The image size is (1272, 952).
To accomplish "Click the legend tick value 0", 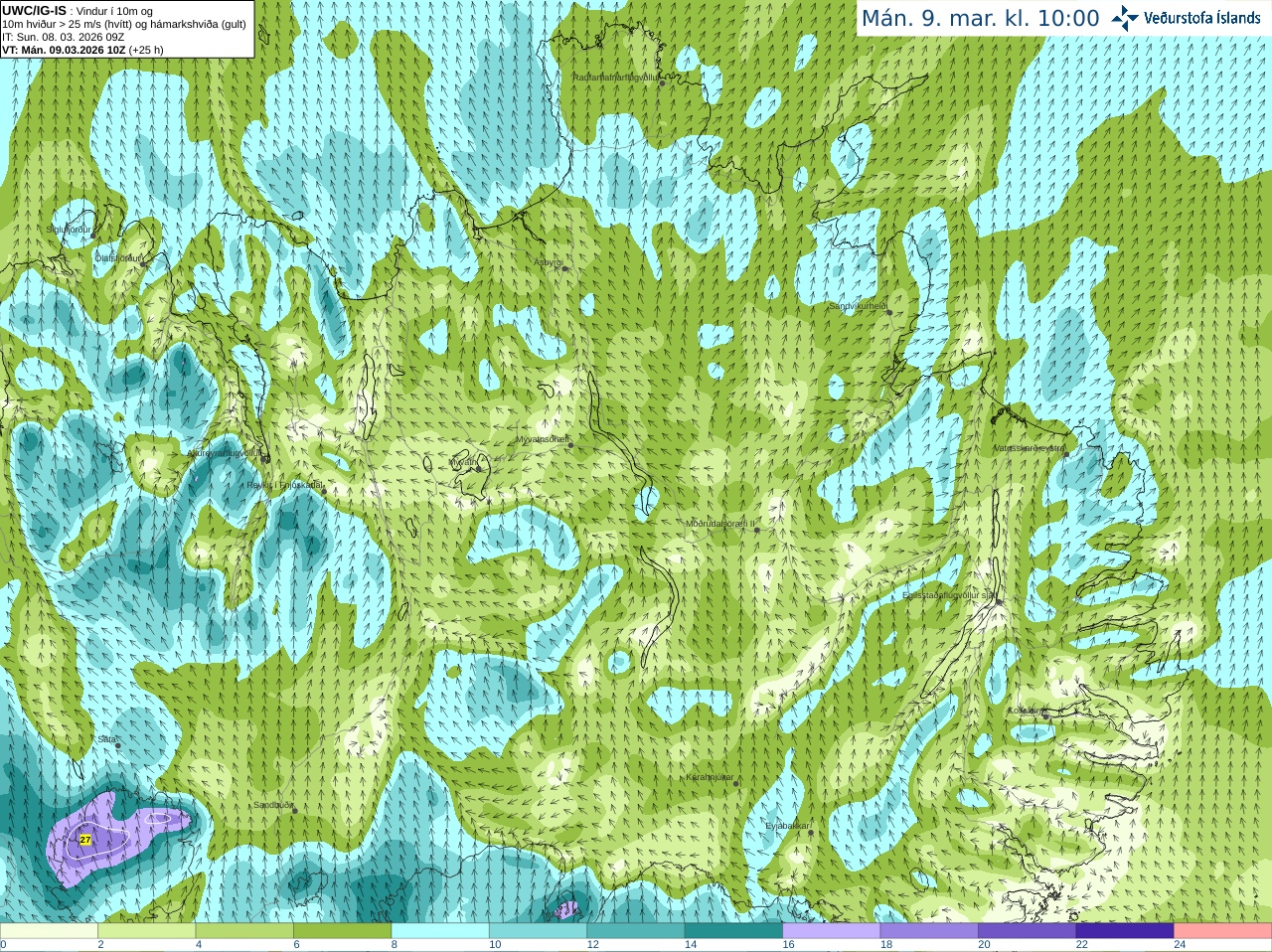I will pos(3,945).
